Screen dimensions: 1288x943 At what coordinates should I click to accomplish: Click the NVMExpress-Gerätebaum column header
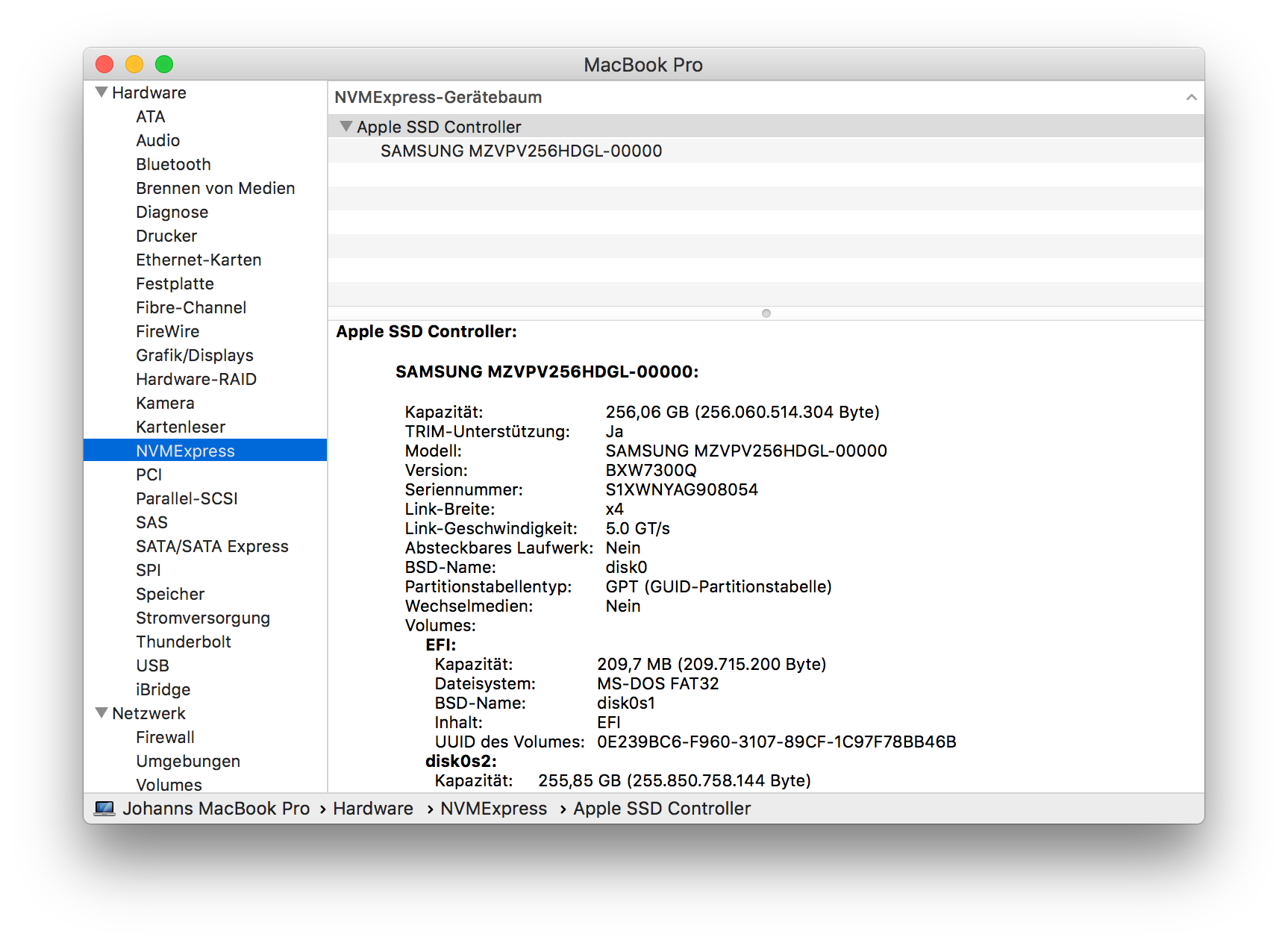point(766,98)
